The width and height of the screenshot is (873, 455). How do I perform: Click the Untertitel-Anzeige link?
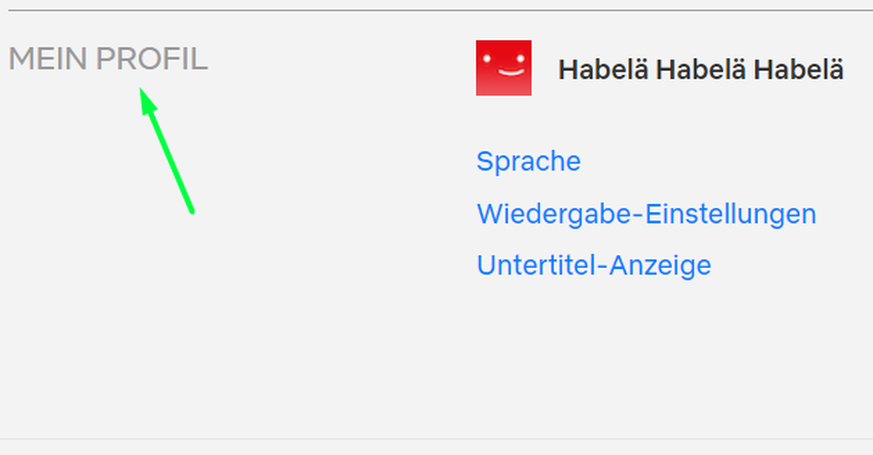(594, 266)
